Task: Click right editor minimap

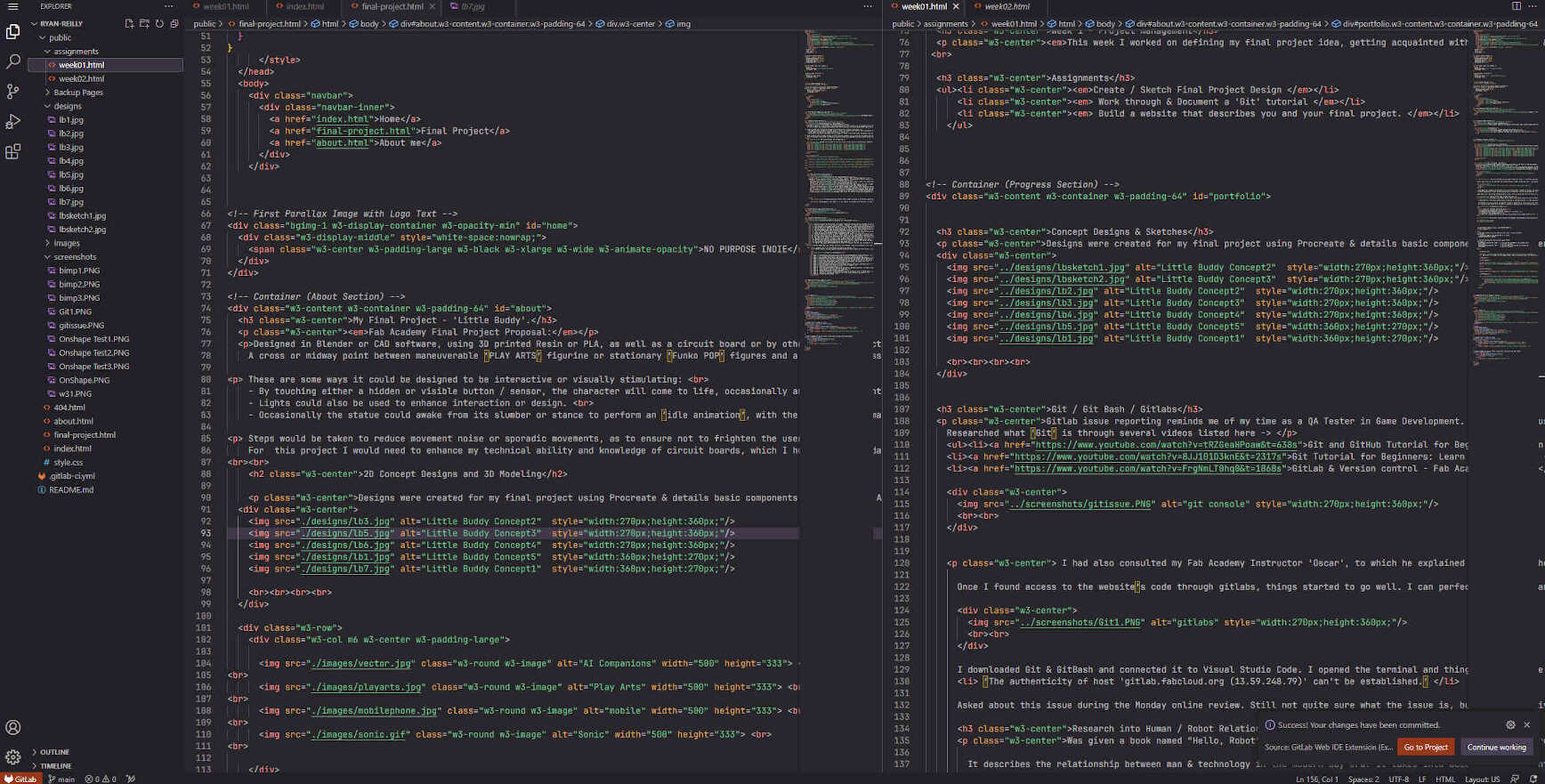Action: (x=1505, y=196)
